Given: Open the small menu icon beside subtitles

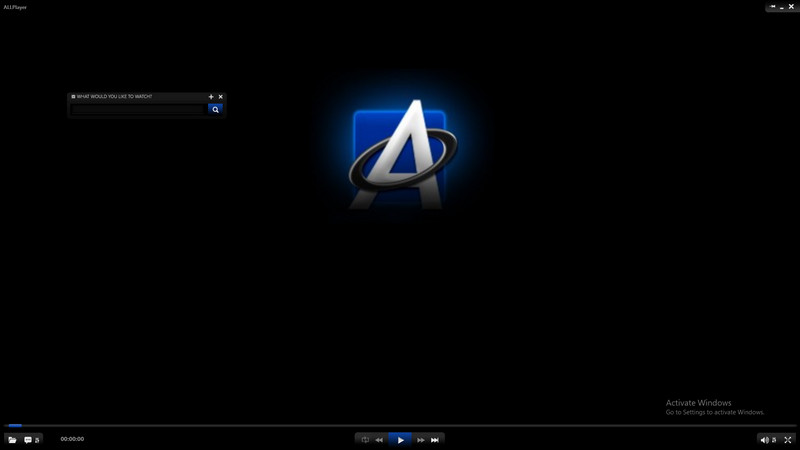Looking at the screenshot, I should [x=37, y=440].
